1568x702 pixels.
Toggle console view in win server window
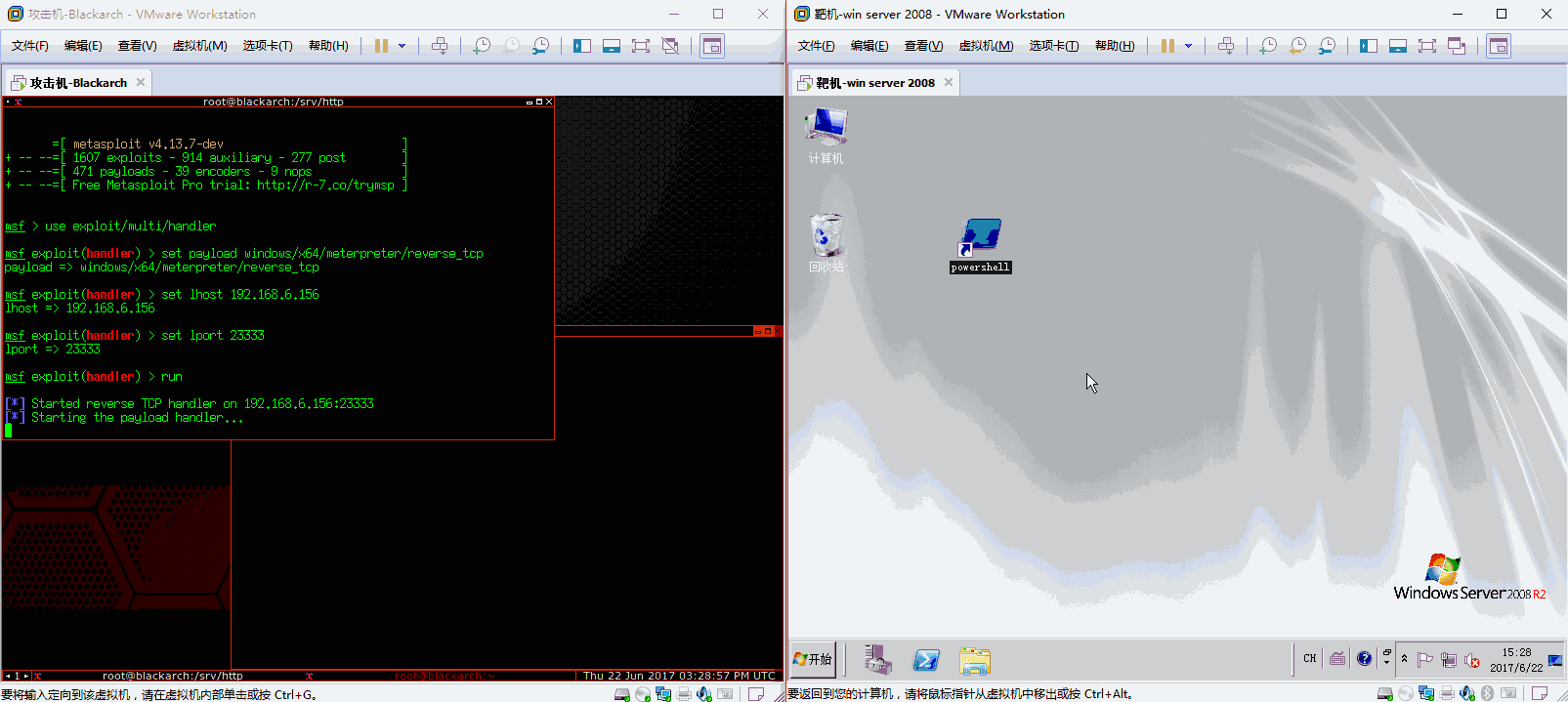1499,46
